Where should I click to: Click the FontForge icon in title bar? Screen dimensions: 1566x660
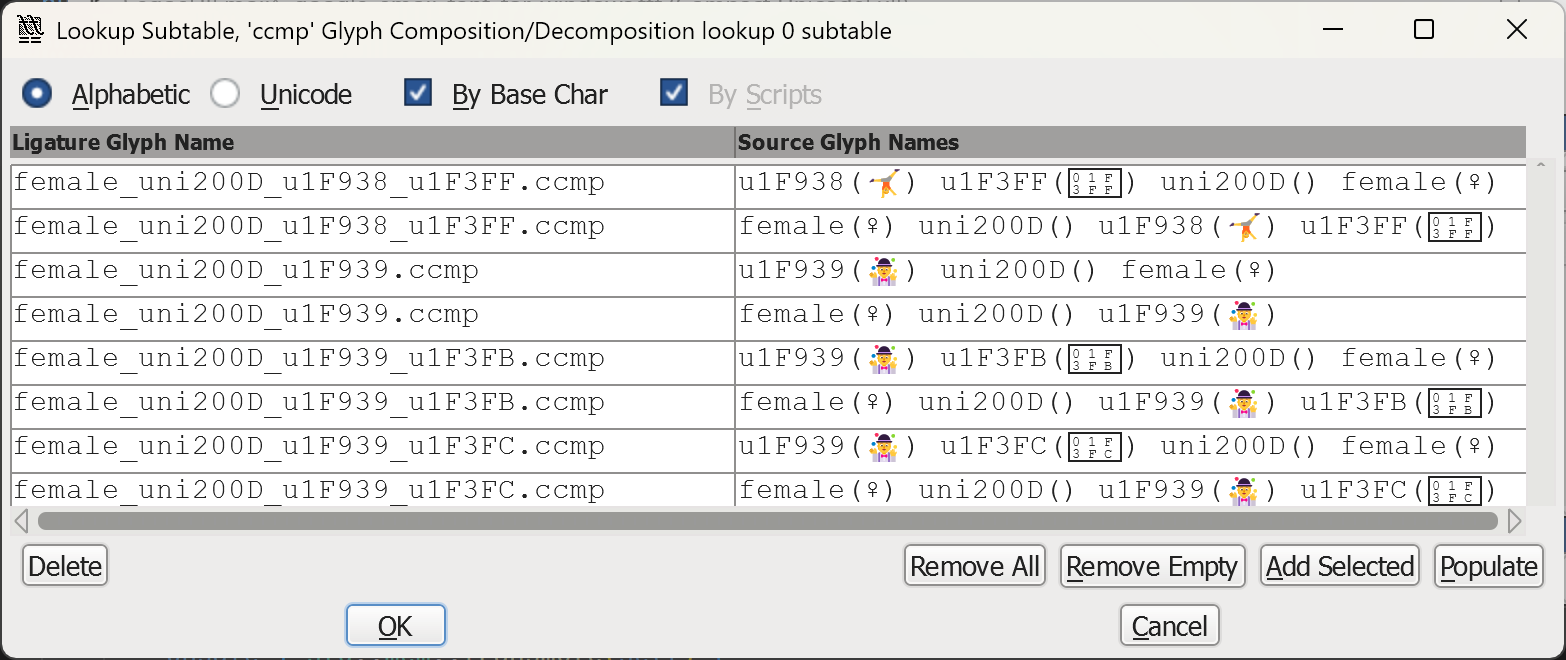click(30, 30)
